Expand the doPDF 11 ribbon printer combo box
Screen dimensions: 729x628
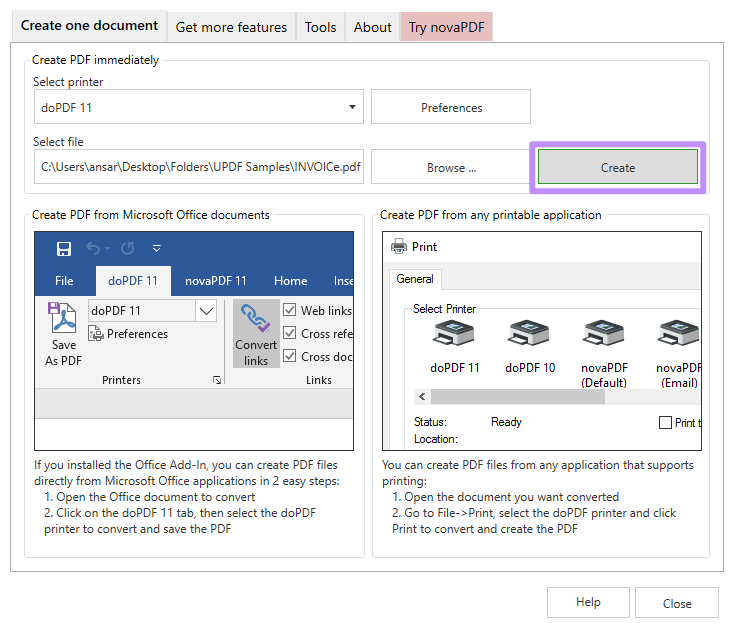206,311
